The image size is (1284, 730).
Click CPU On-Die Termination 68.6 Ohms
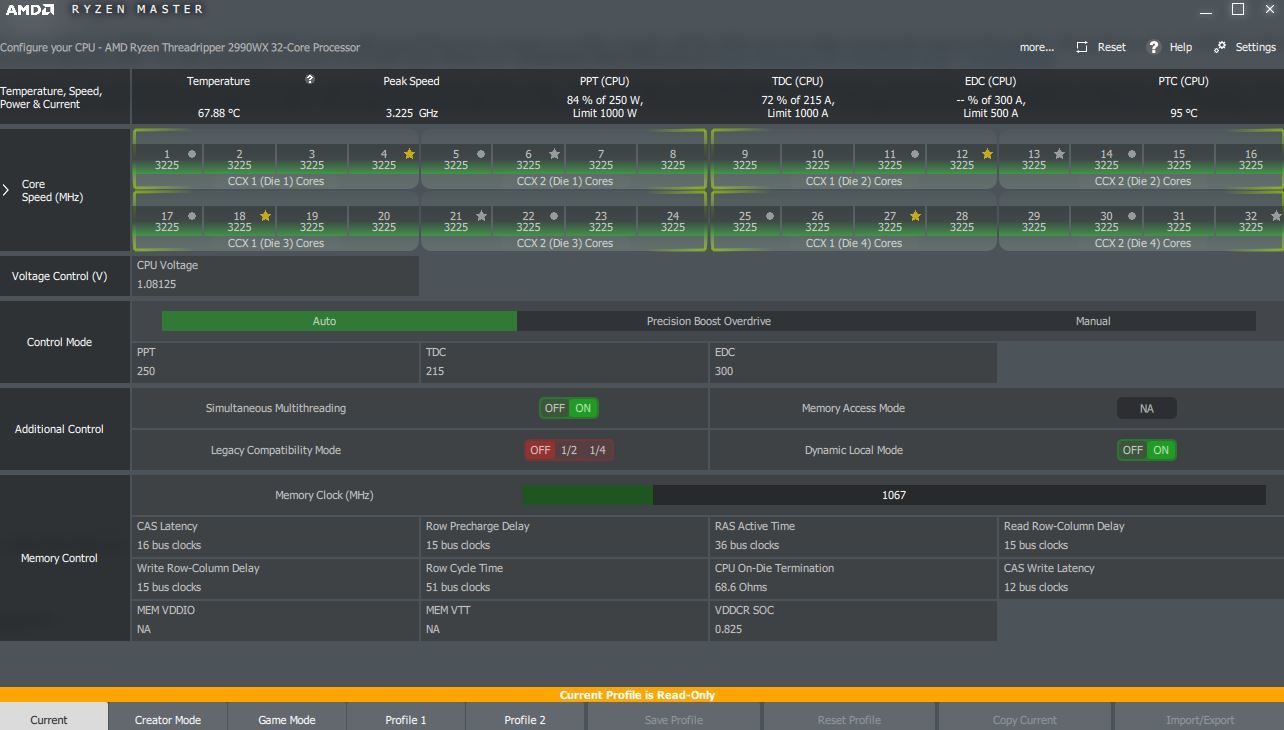tap(853, 578)
